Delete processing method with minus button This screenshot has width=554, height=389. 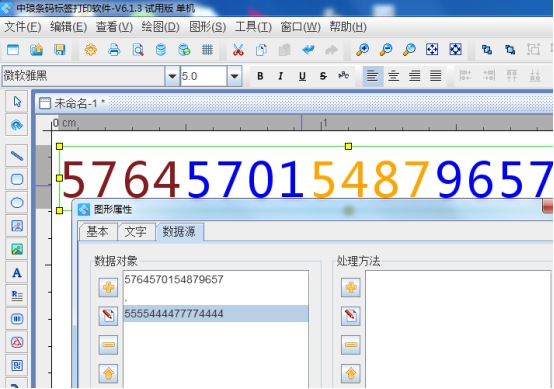350,344
